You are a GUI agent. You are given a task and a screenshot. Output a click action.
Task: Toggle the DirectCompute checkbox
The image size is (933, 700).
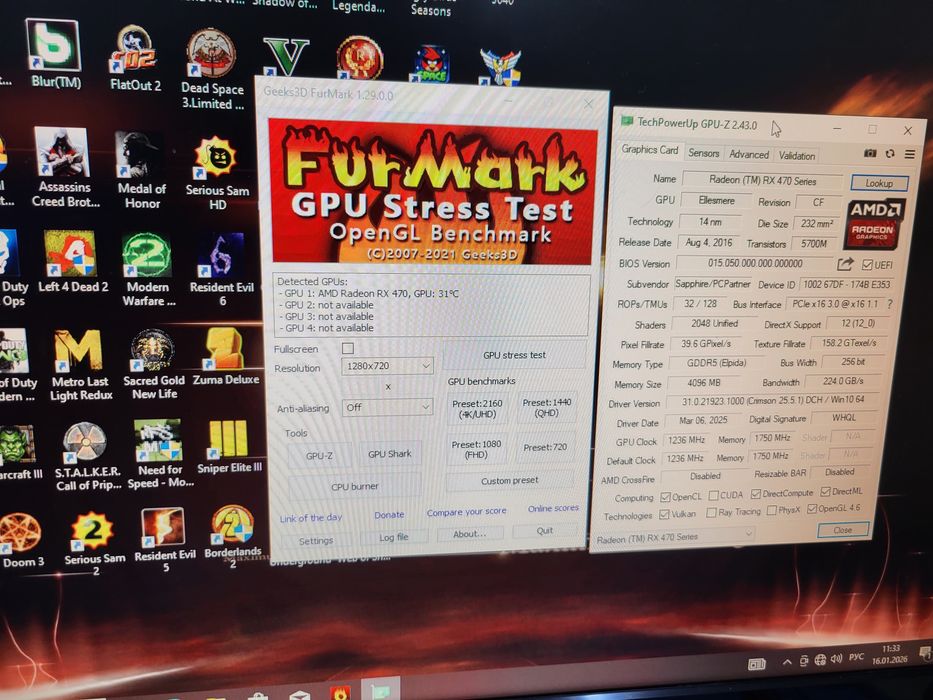pos(756,494)
